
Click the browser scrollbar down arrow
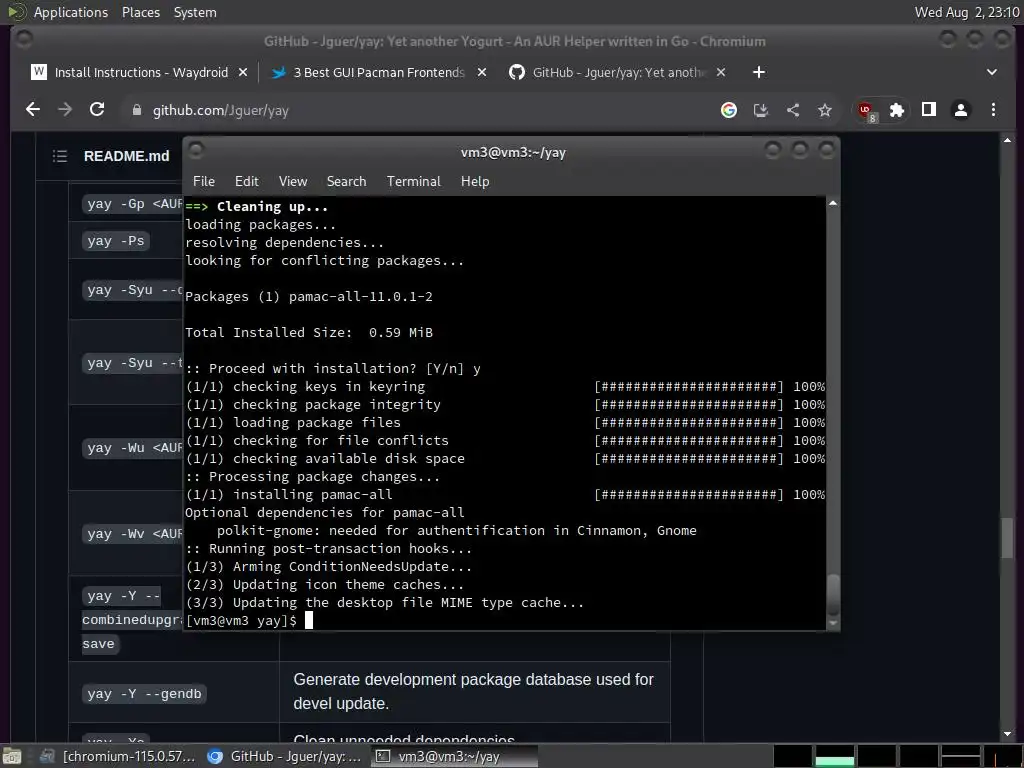tap(1006, 734)
